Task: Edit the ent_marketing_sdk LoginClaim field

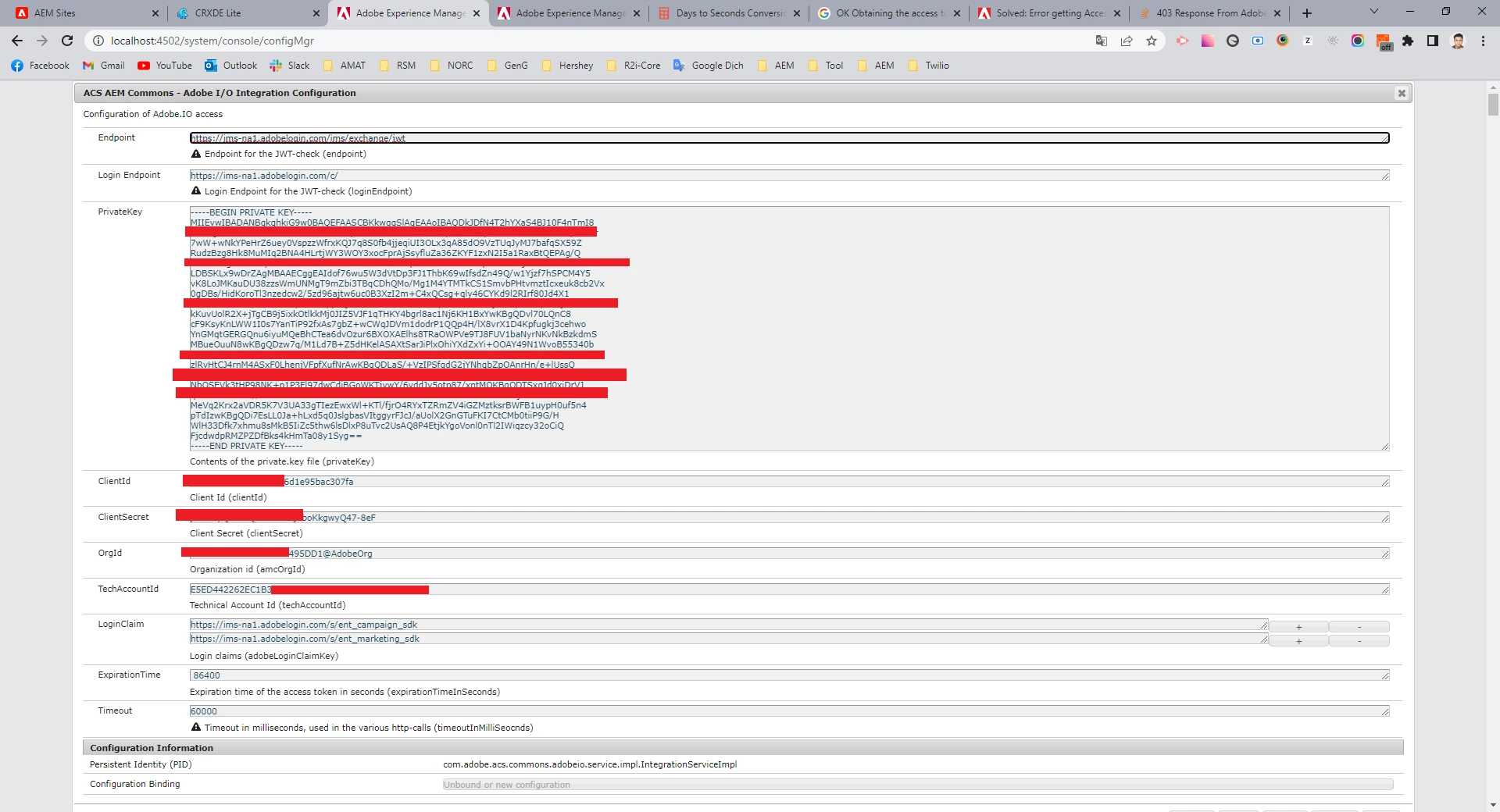Action: point(729,639)
